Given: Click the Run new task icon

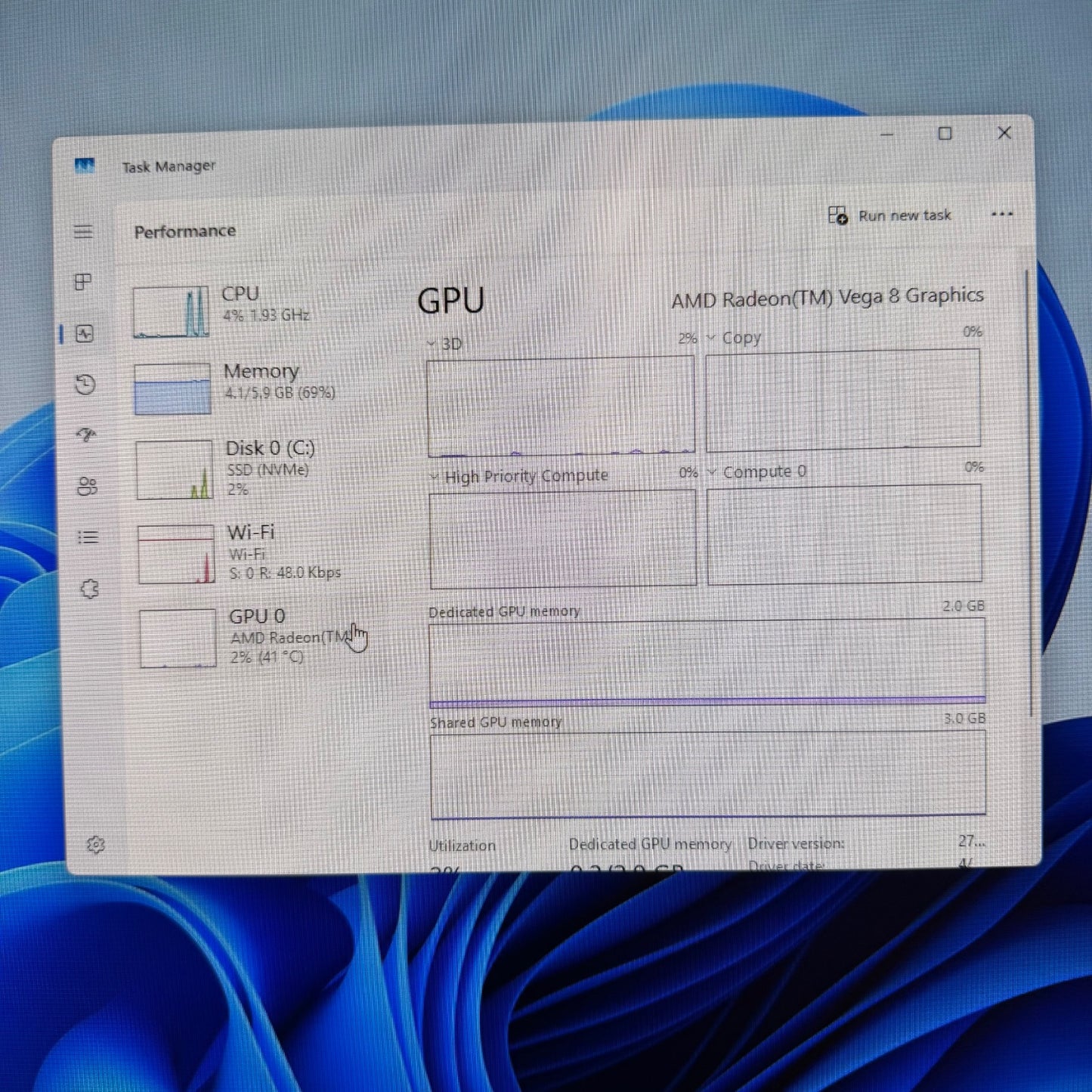Looking at the screenshot, I should 837,215.
